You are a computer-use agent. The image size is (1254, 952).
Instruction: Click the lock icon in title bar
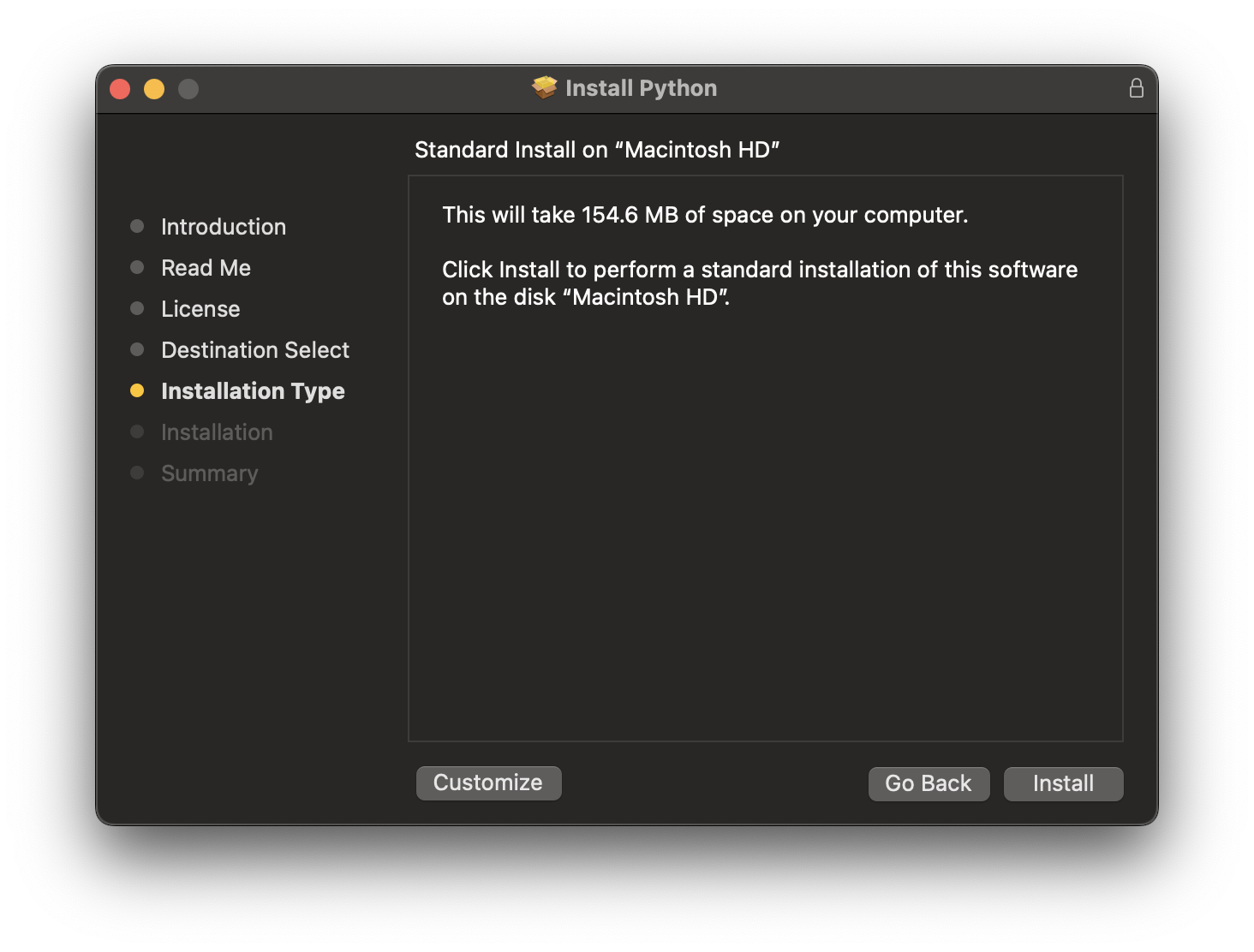[1136, 88]
